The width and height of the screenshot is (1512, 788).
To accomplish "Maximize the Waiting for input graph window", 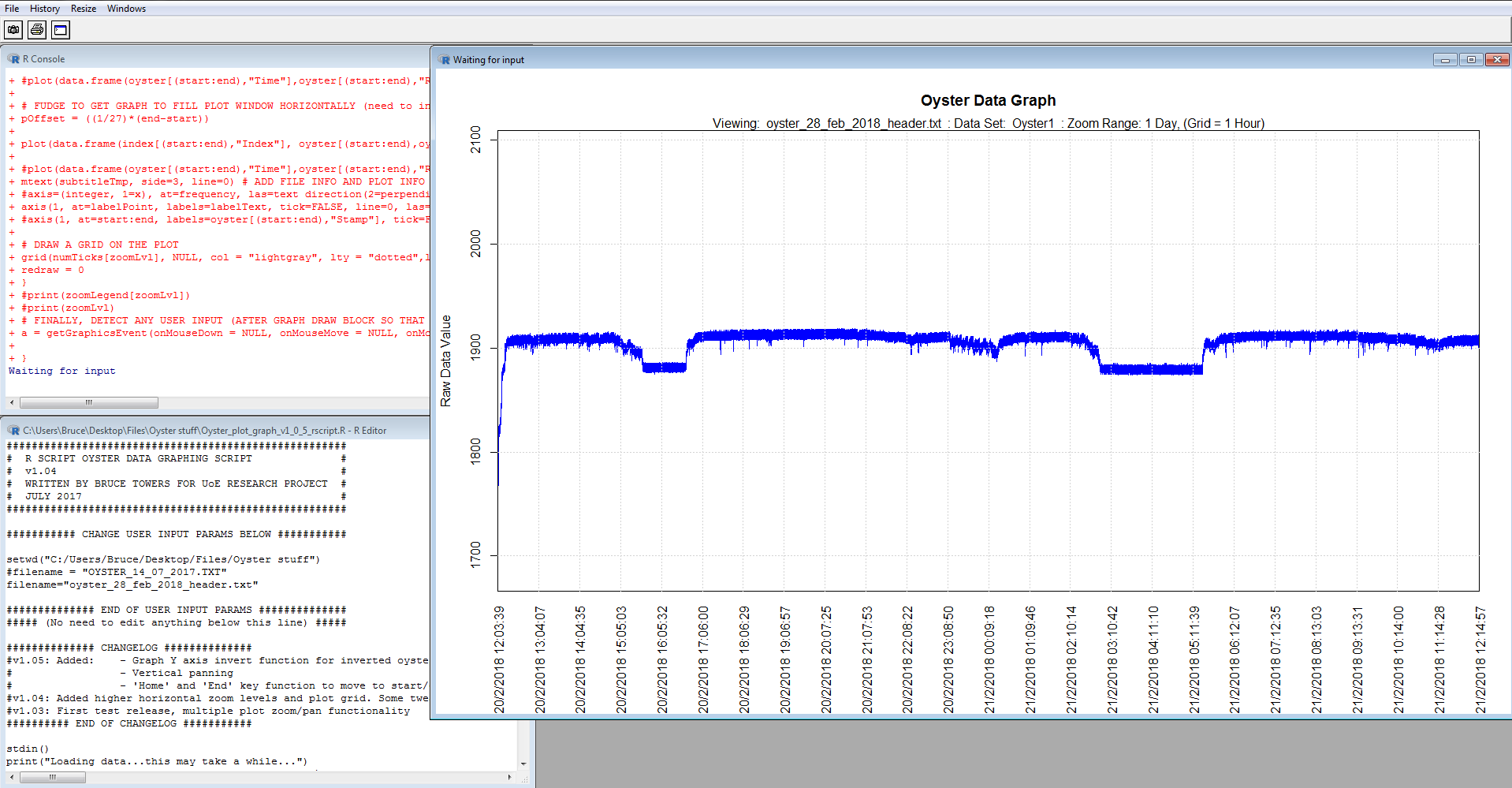I will coord(1471,60).
